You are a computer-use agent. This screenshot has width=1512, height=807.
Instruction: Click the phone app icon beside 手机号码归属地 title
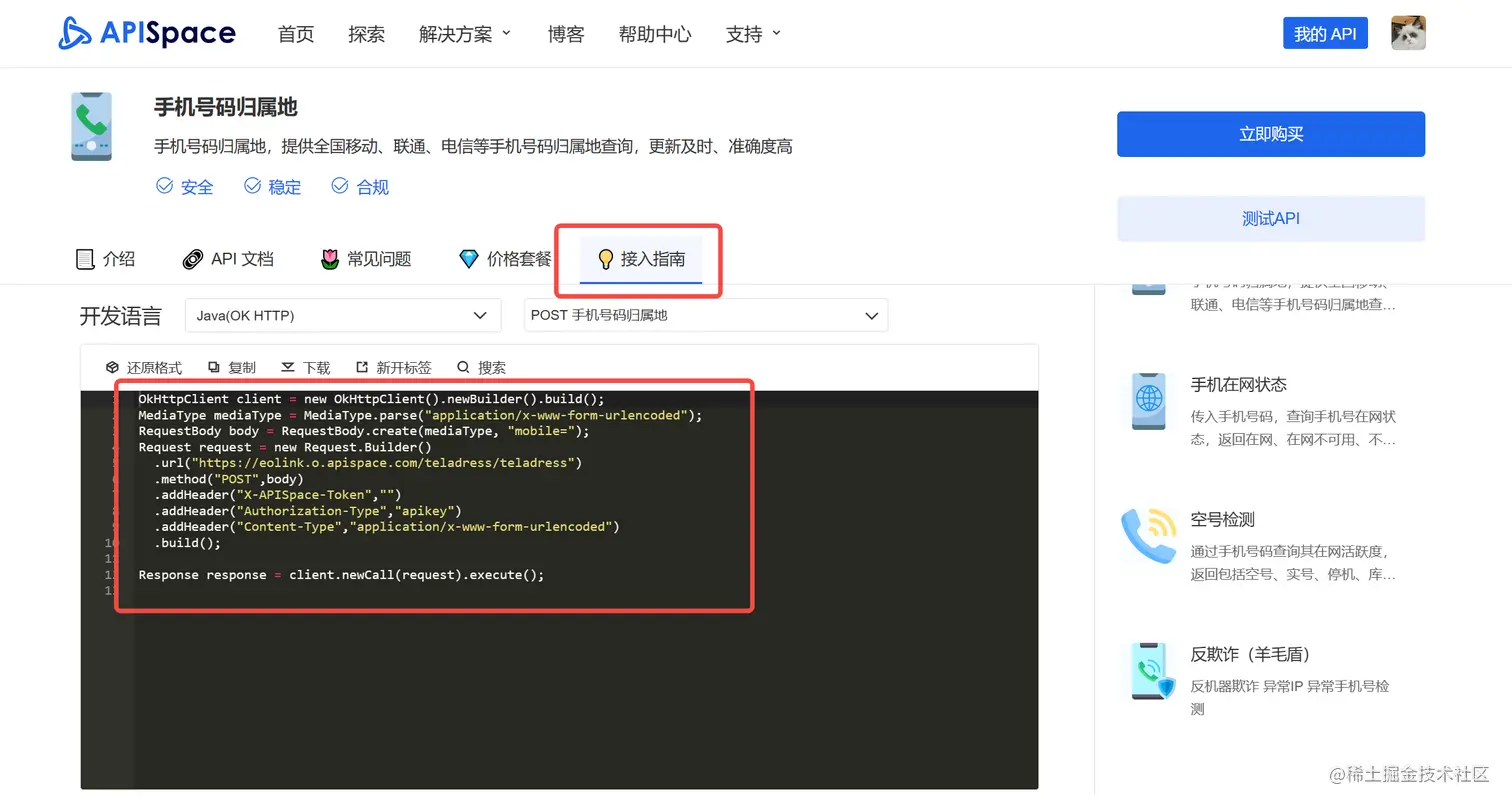pyautogui.click(x=92, y=126)
